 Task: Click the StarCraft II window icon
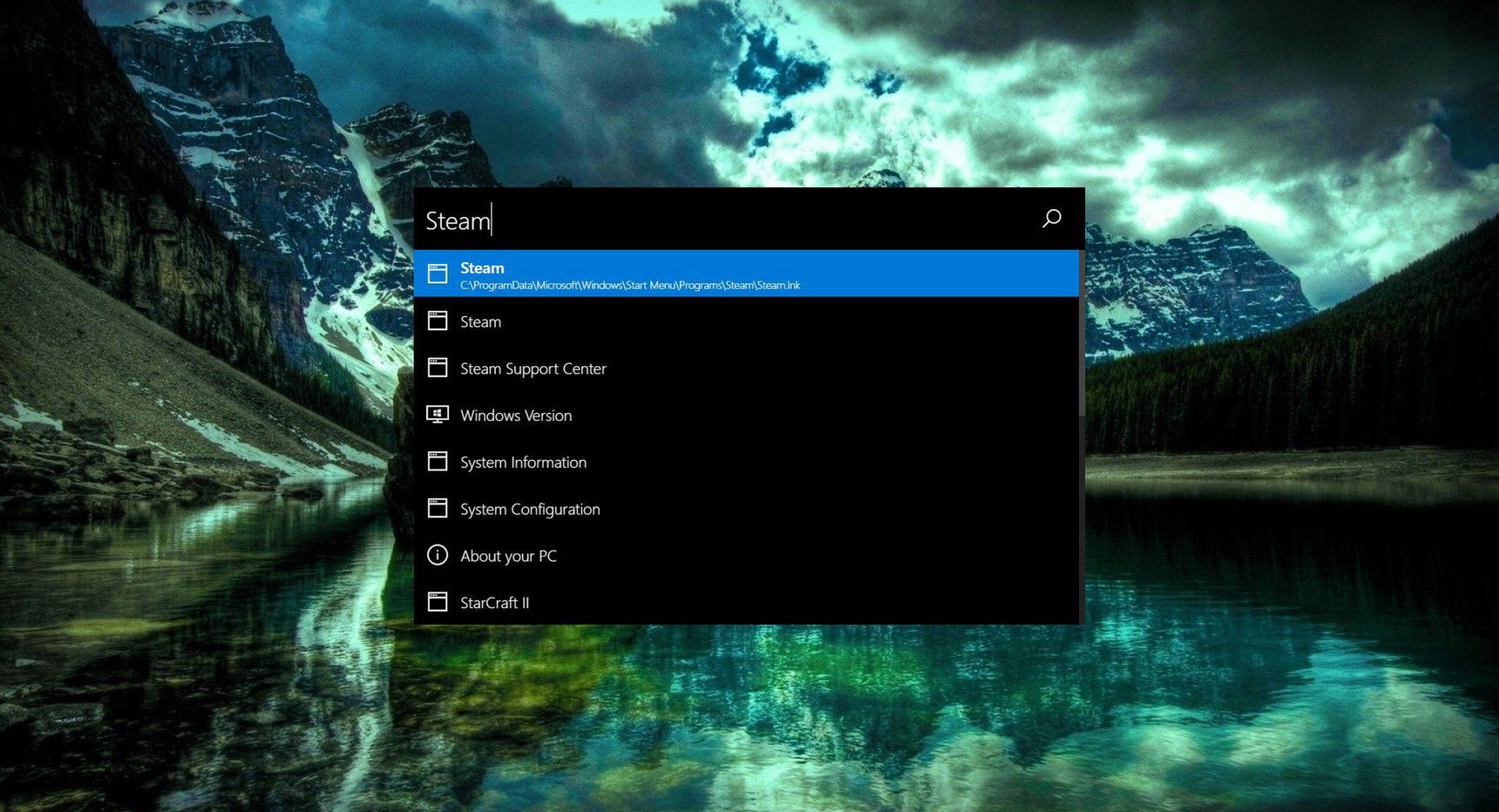437,602
